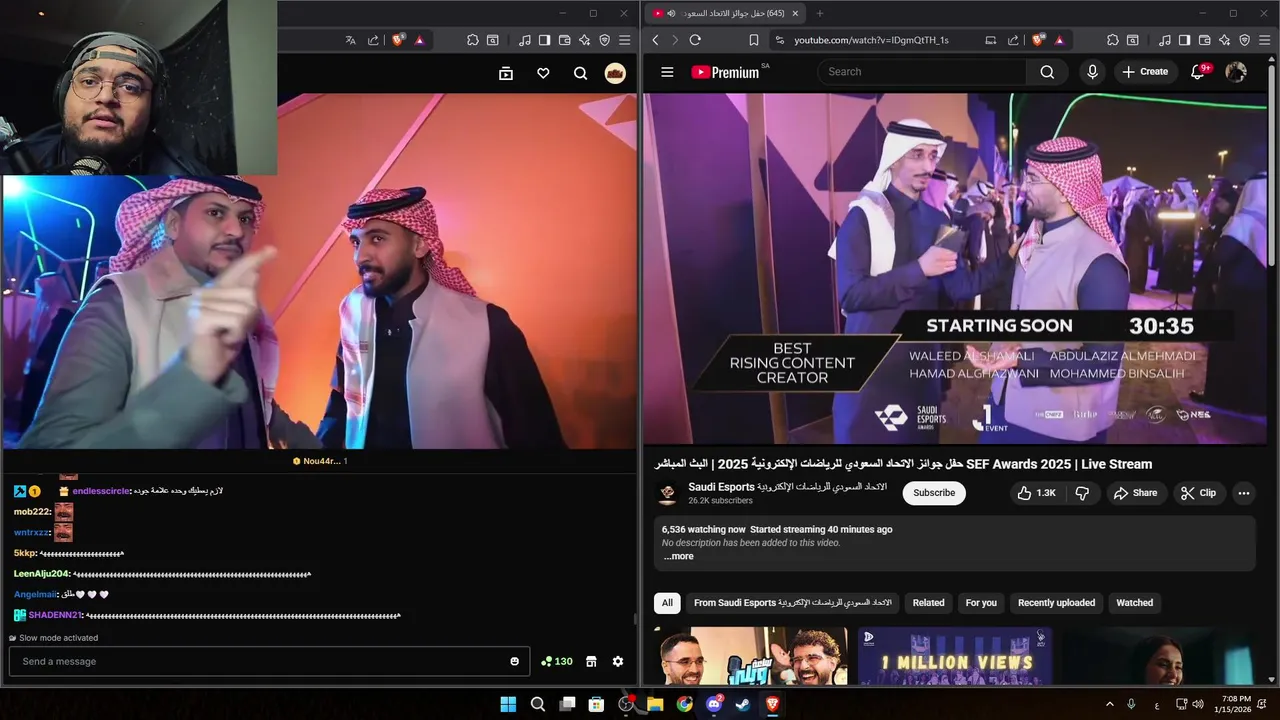Bookmark the YouTube page
1280x720 pixels.
coord(753,40)
